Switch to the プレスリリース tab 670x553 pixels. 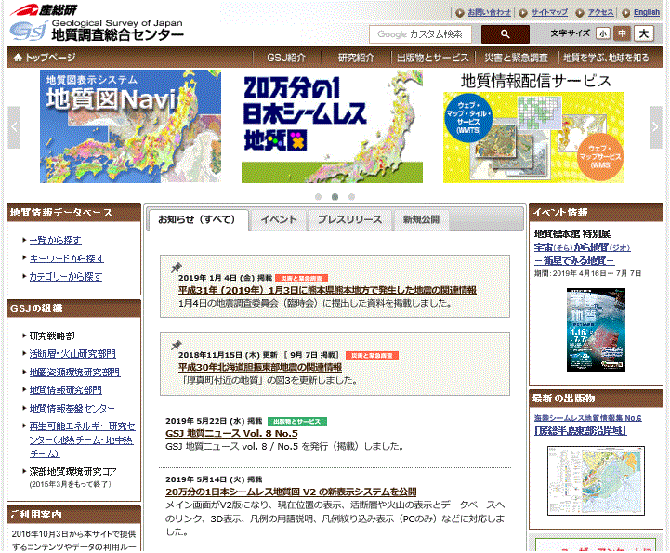(350, 220)
